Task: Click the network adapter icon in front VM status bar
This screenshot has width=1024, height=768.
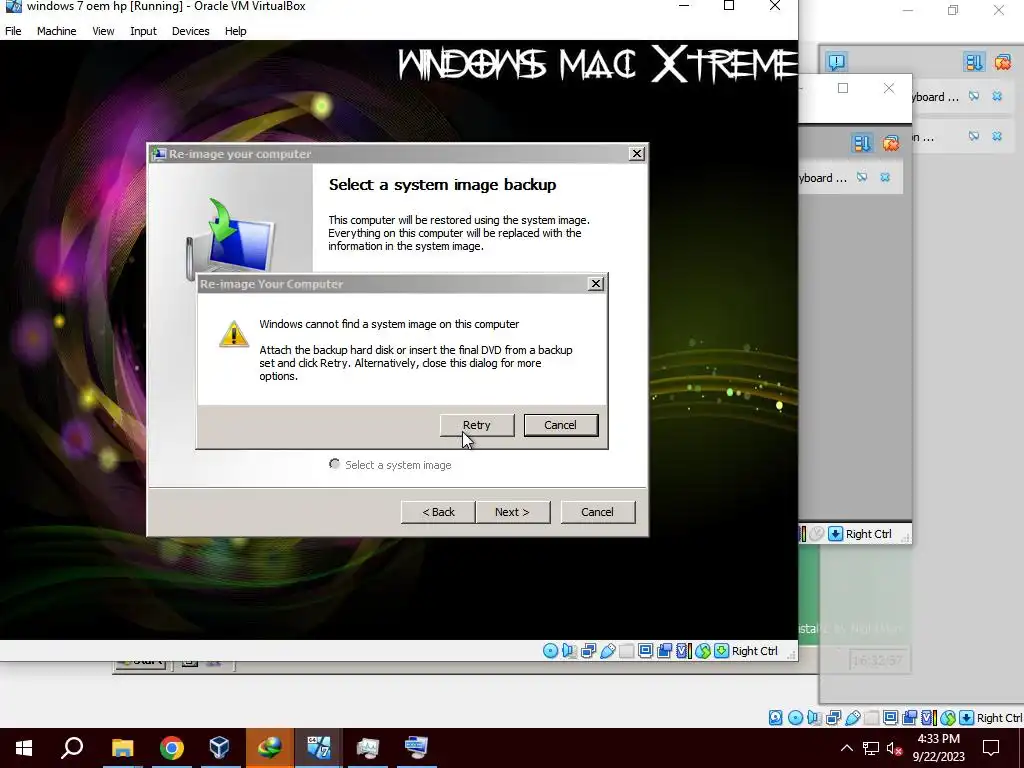Action: point(588,651)
